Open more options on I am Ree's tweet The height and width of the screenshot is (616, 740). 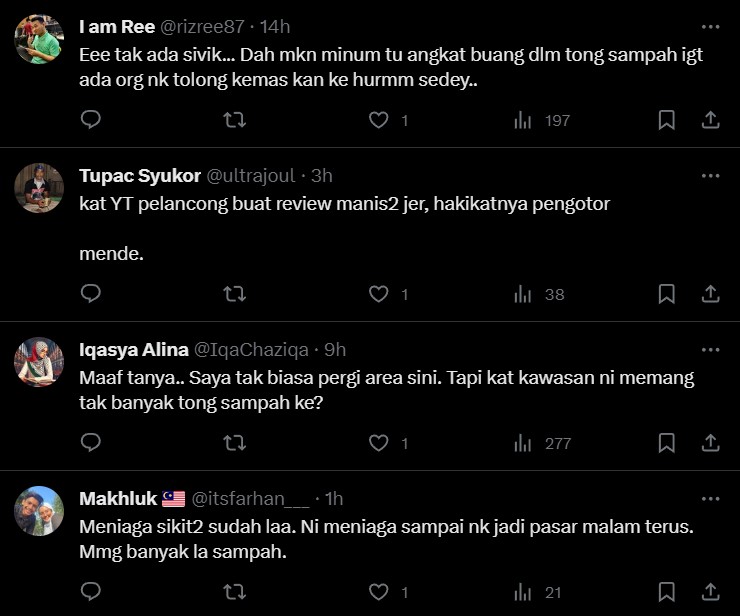pyautogui.click(x=710, y=26)
